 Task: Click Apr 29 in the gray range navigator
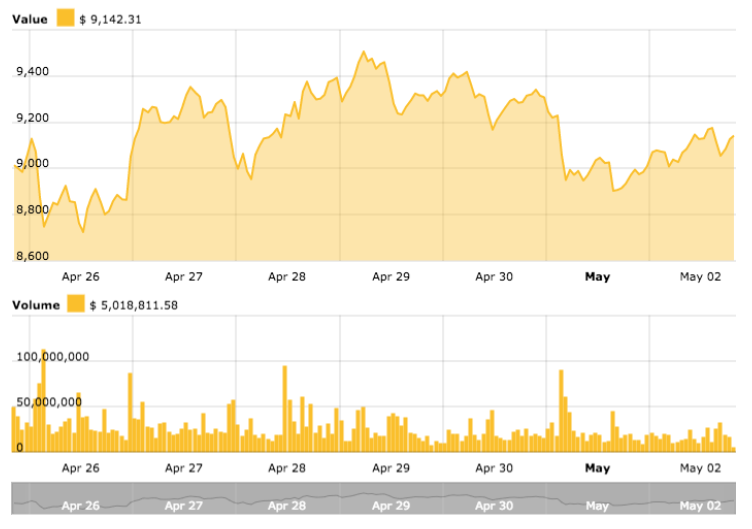[391, 505]
